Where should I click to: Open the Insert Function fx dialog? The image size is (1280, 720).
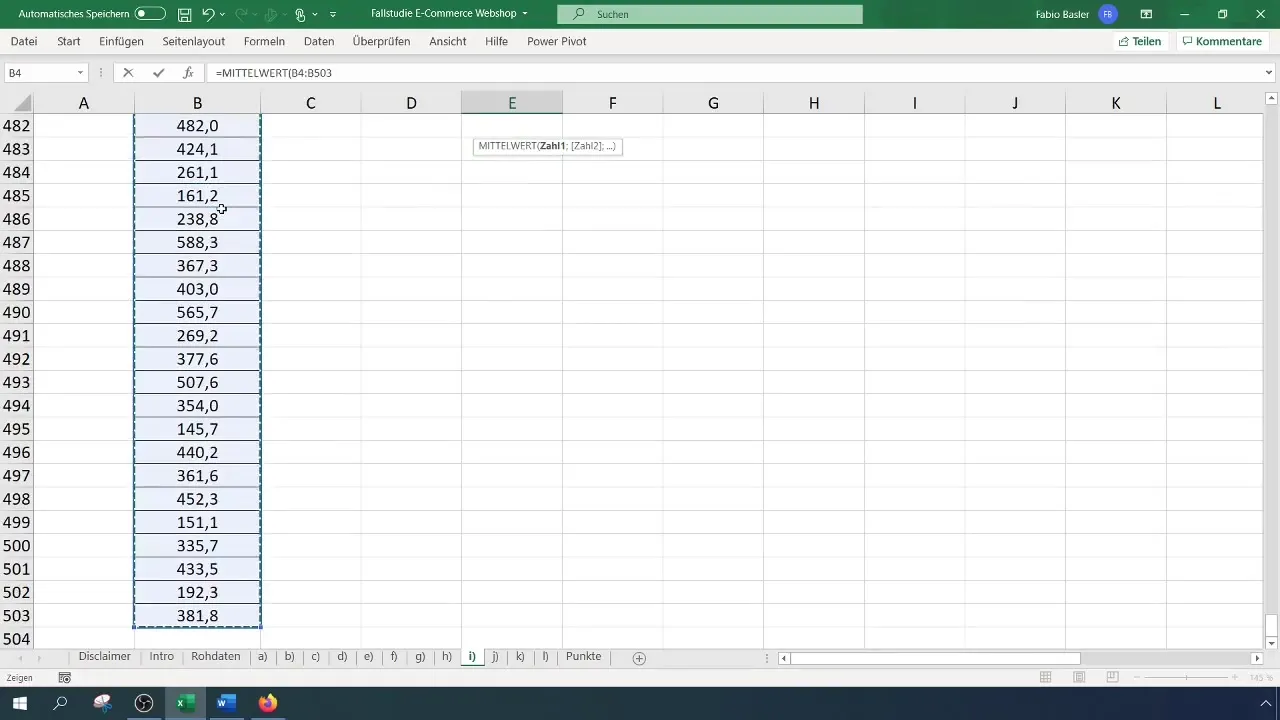188,73
